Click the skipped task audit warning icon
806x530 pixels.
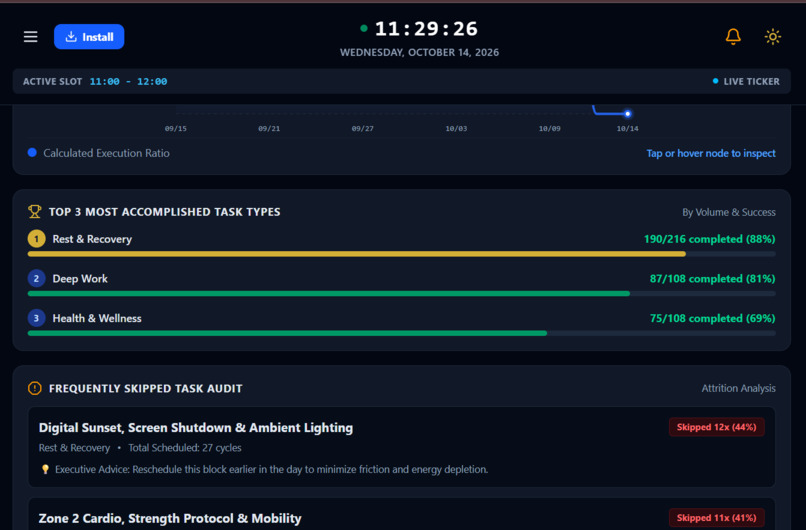[34, 388]
